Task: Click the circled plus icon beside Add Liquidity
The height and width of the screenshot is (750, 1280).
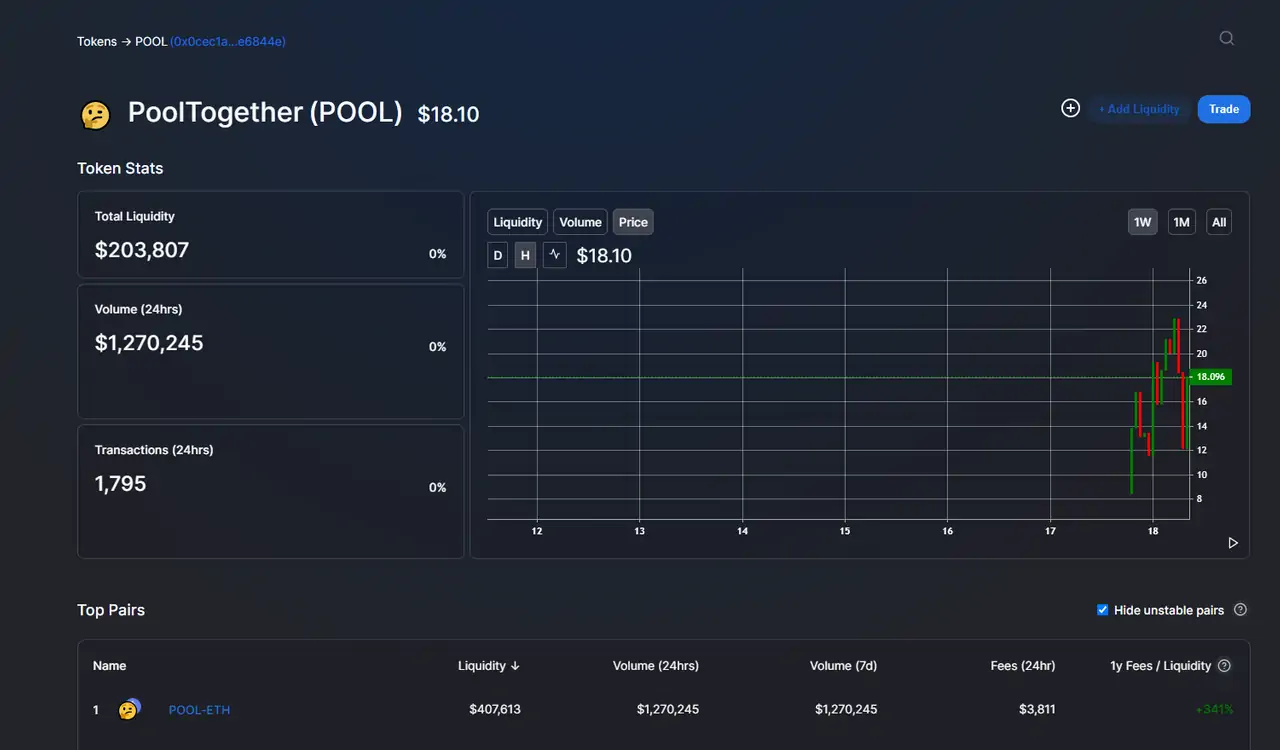Action: [x=1070, y=108]
